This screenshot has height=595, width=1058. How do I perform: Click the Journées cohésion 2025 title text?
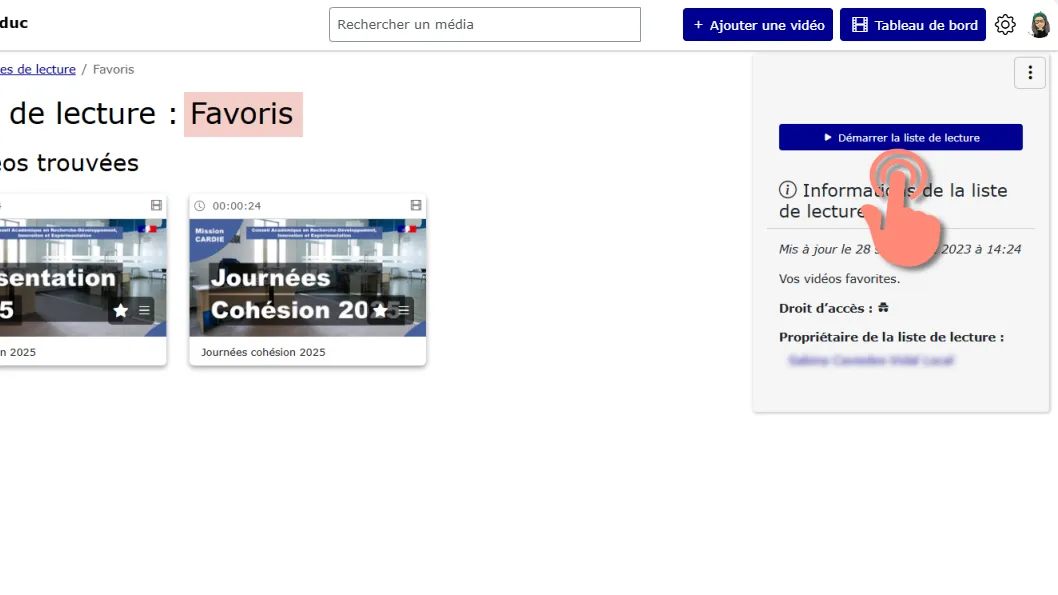[263, 352]
